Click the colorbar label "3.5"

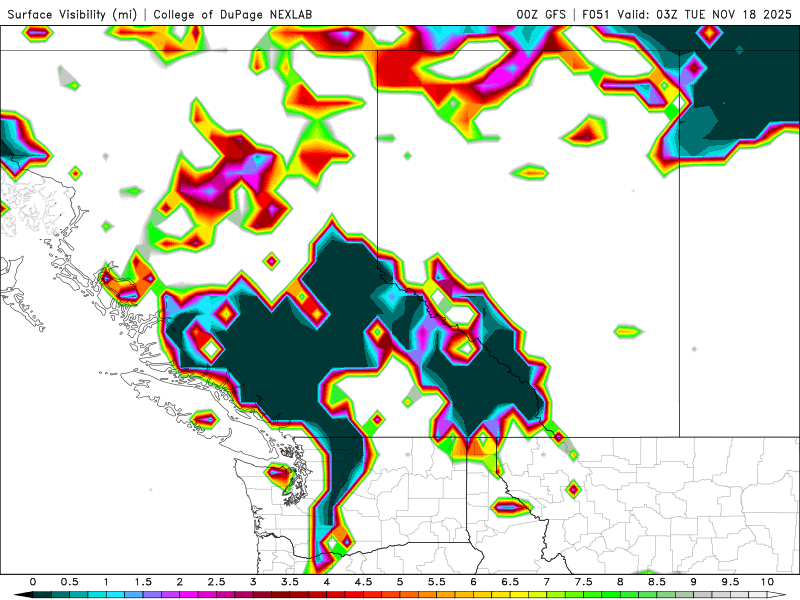[290, 582]
